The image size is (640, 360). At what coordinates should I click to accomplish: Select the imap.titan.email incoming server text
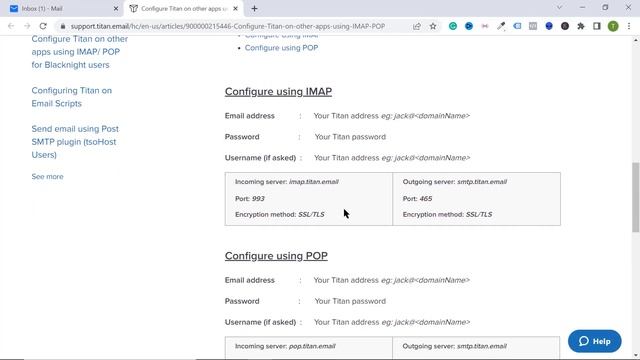point(314,182)
